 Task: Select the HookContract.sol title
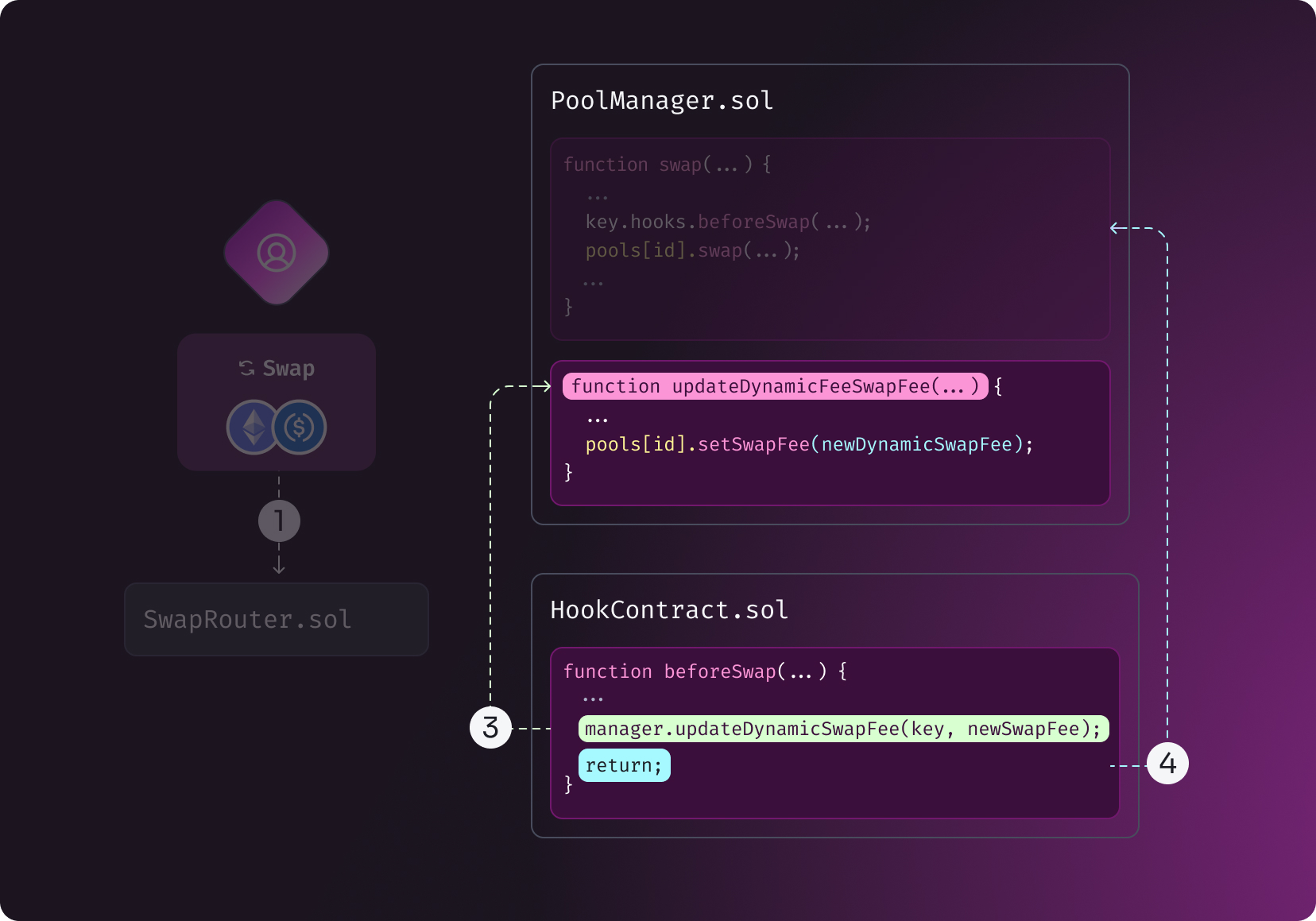pos(668,610)
